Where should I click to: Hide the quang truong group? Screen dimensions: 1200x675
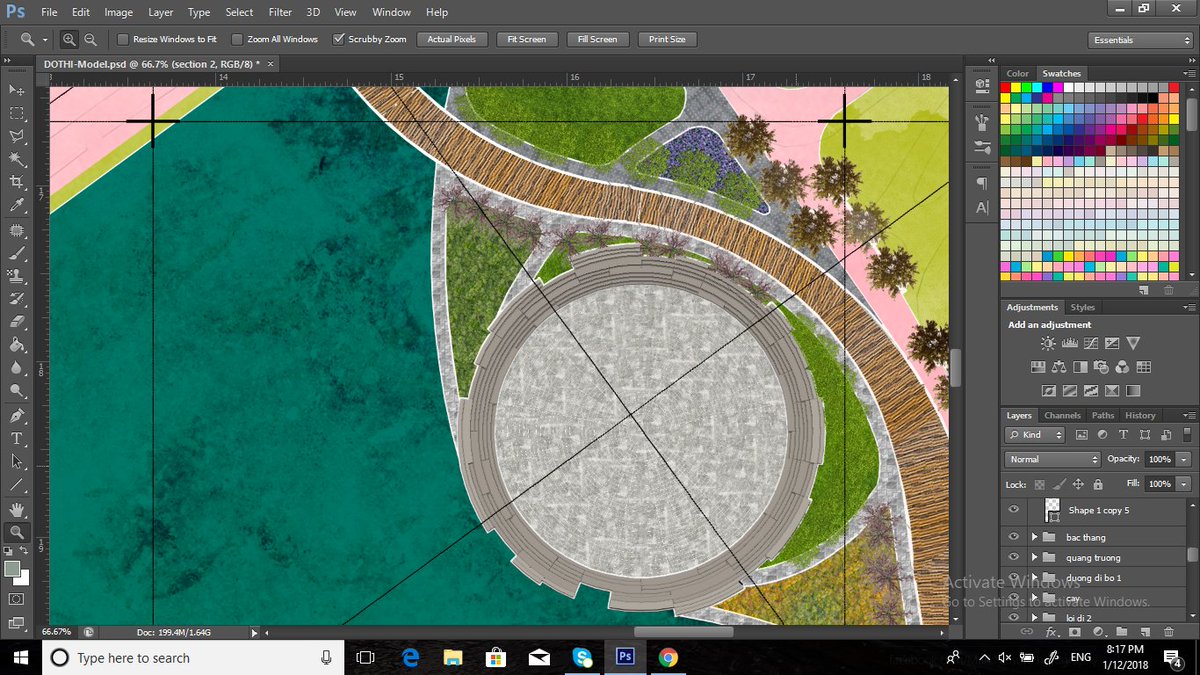(x=1014, y=558)
